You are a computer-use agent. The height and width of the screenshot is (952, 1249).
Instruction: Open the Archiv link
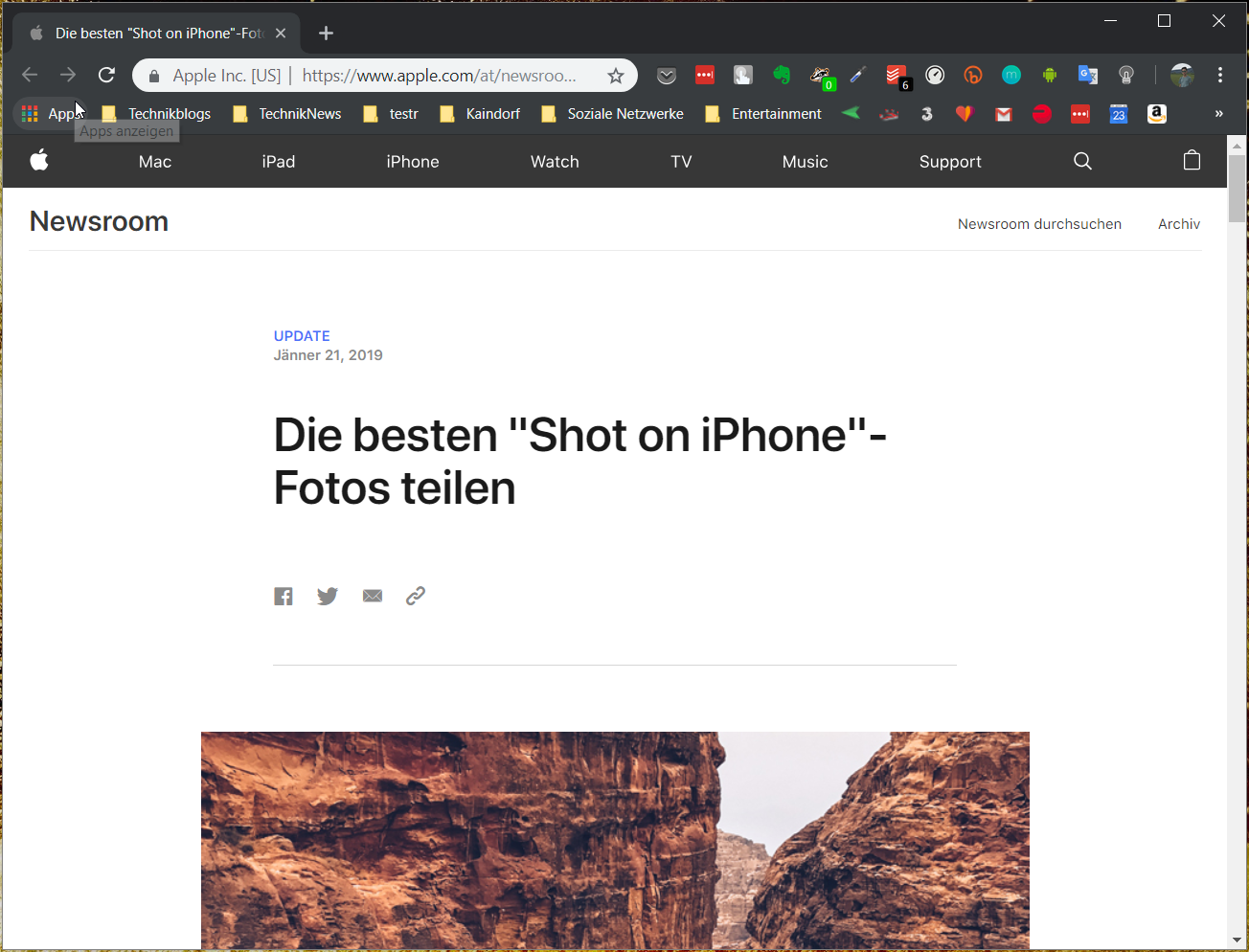coord(1179,224)
